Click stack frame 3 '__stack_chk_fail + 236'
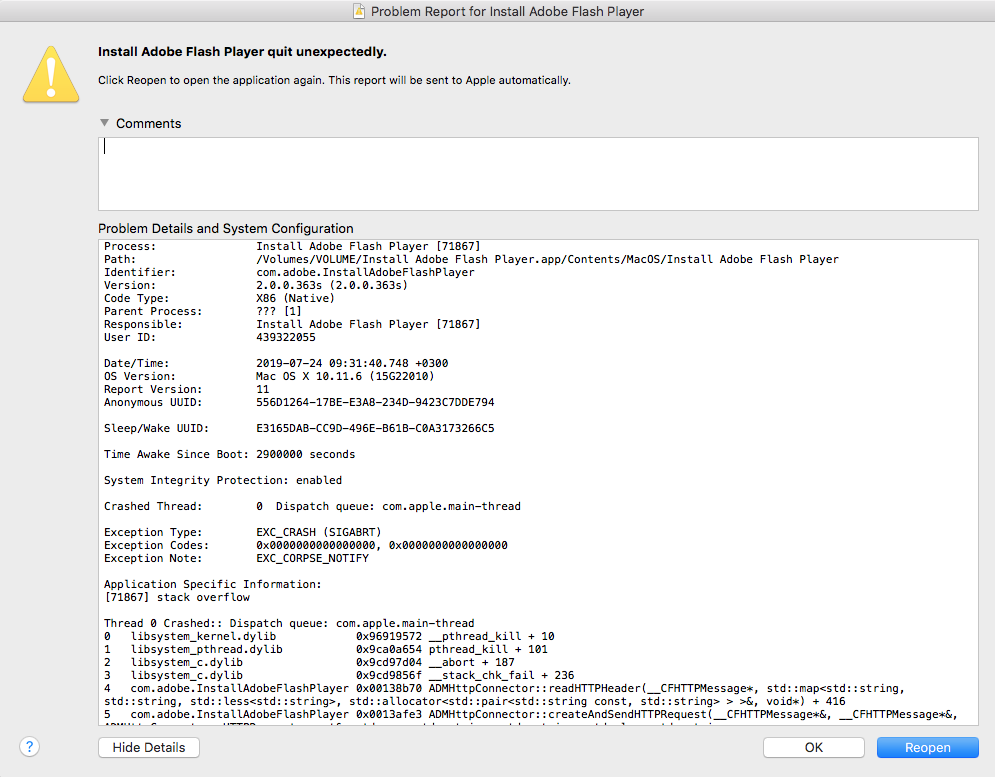 (501, 675)
